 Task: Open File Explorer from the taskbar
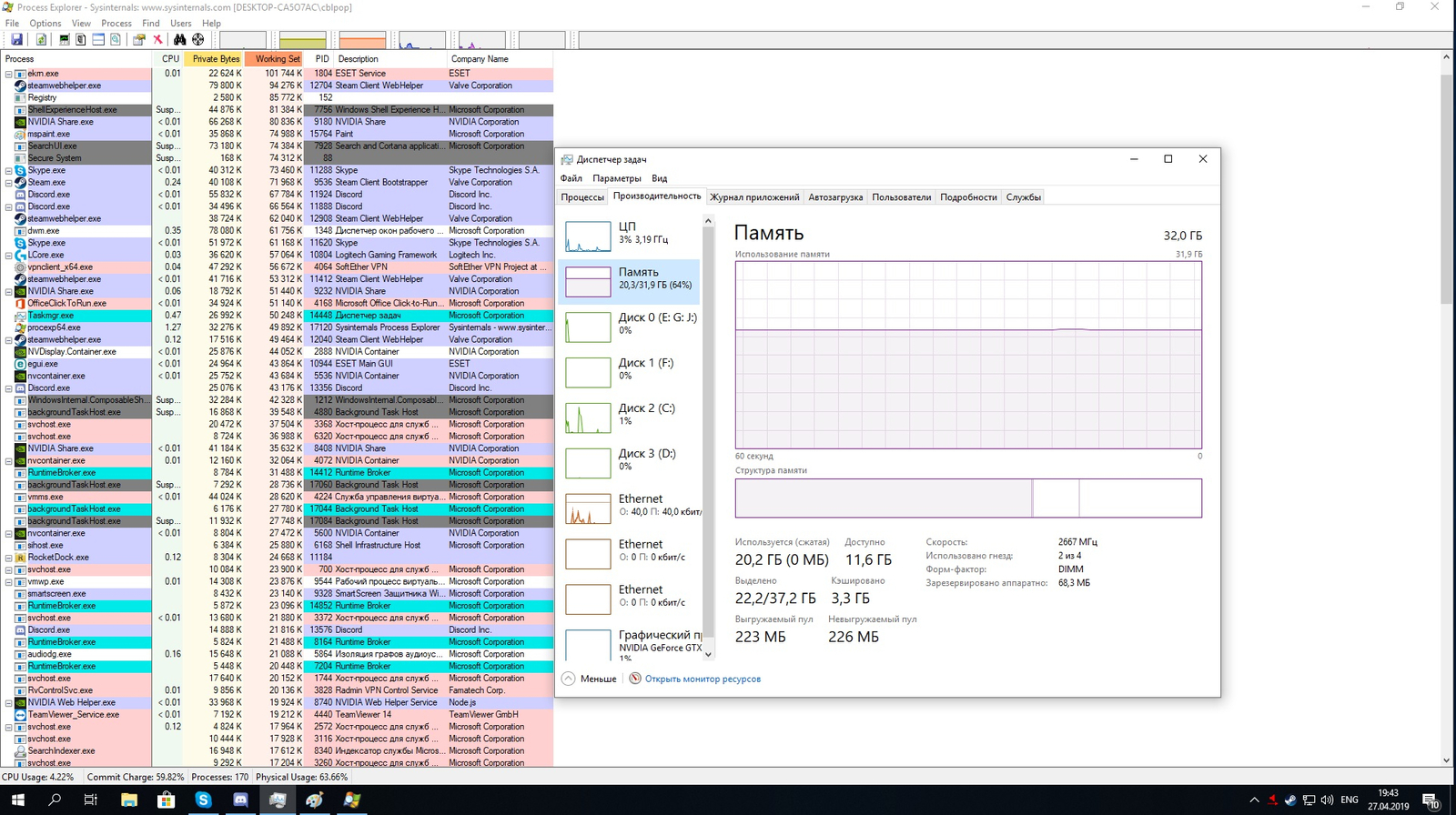[x=128, y=800]
